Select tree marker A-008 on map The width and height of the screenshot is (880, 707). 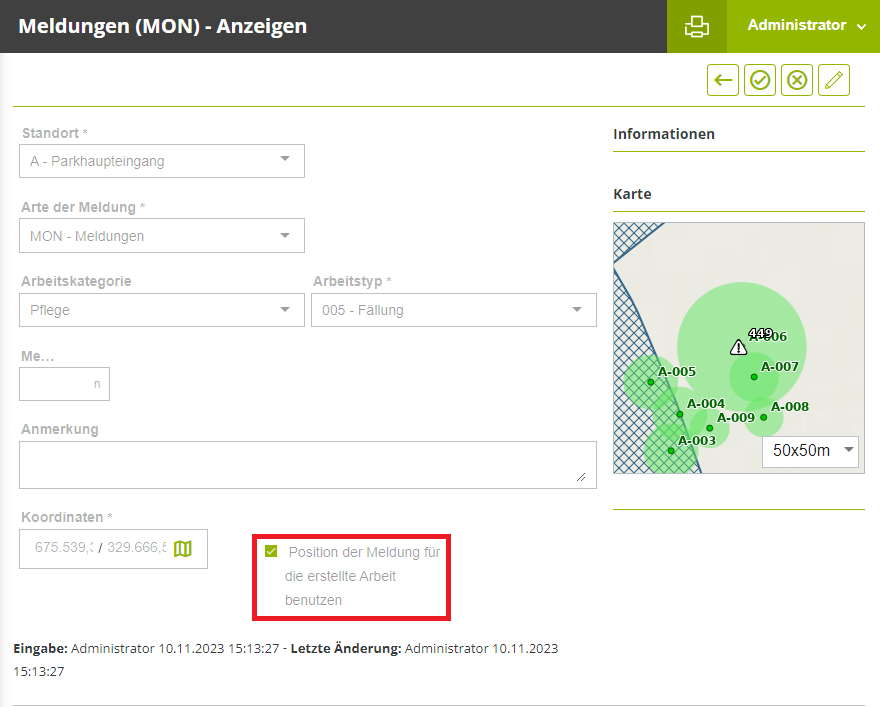click(764, 417)
